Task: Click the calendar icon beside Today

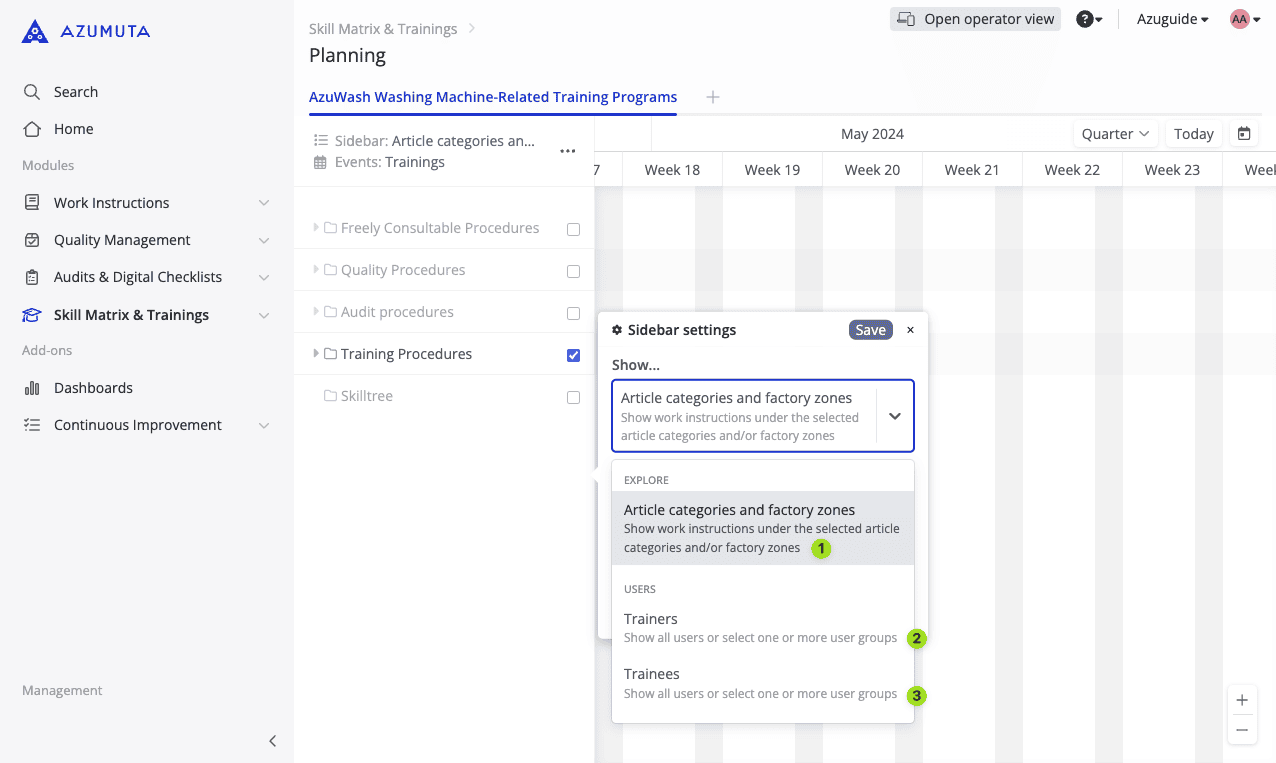Action: point(1241,133)
